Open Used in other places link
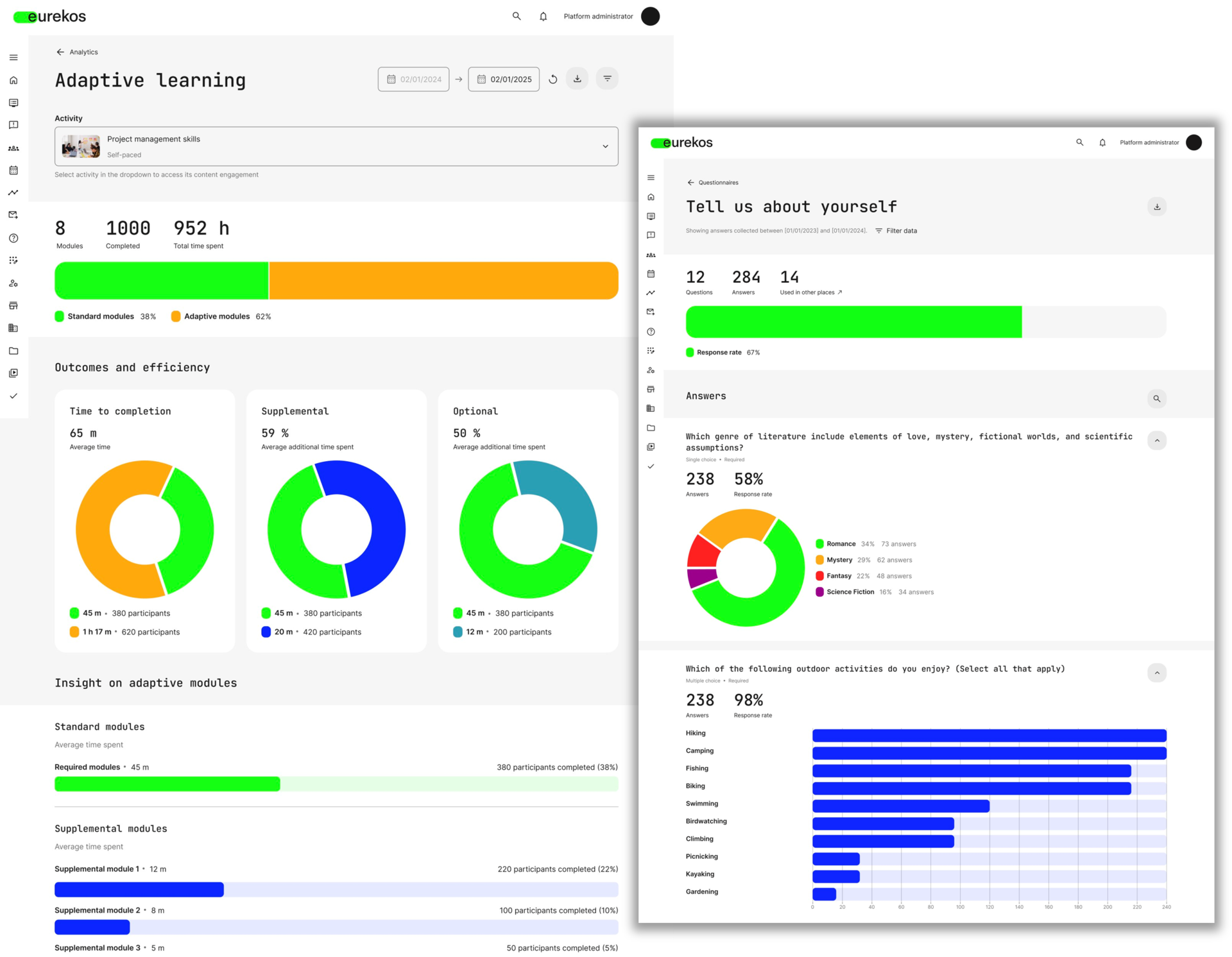Screen dimensions: 1232x957 click(810, 292)
